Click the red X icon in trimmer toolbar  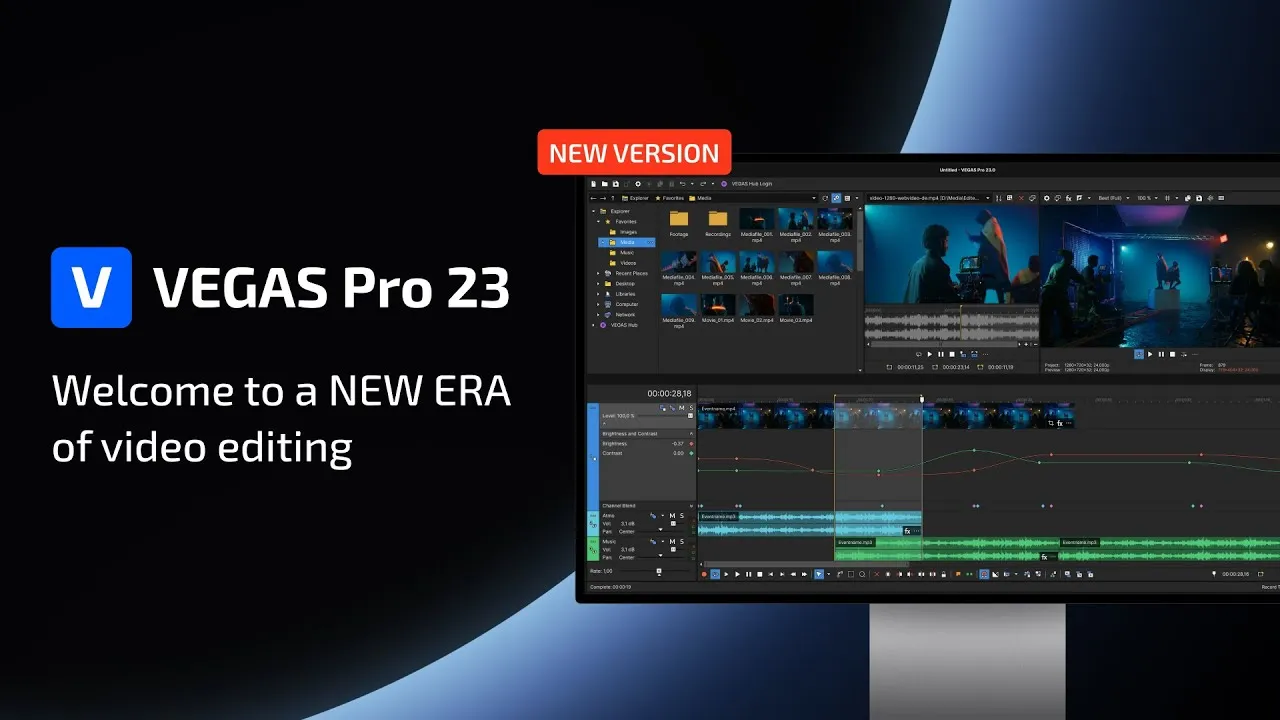(1021, 198)
